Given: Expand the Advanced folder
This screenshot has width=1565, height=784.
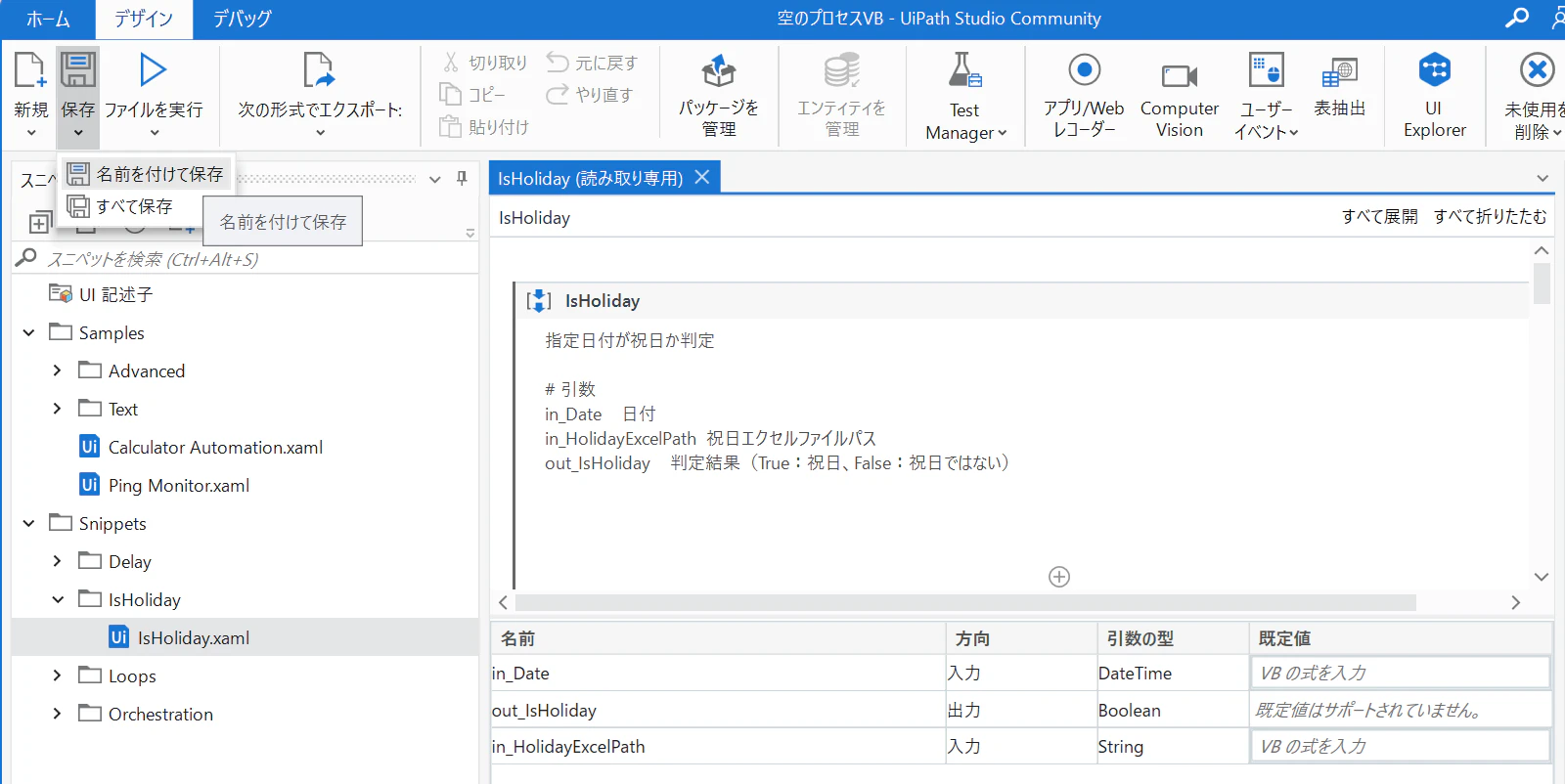Looking at the screenshot, I should (x=57, y=370).
